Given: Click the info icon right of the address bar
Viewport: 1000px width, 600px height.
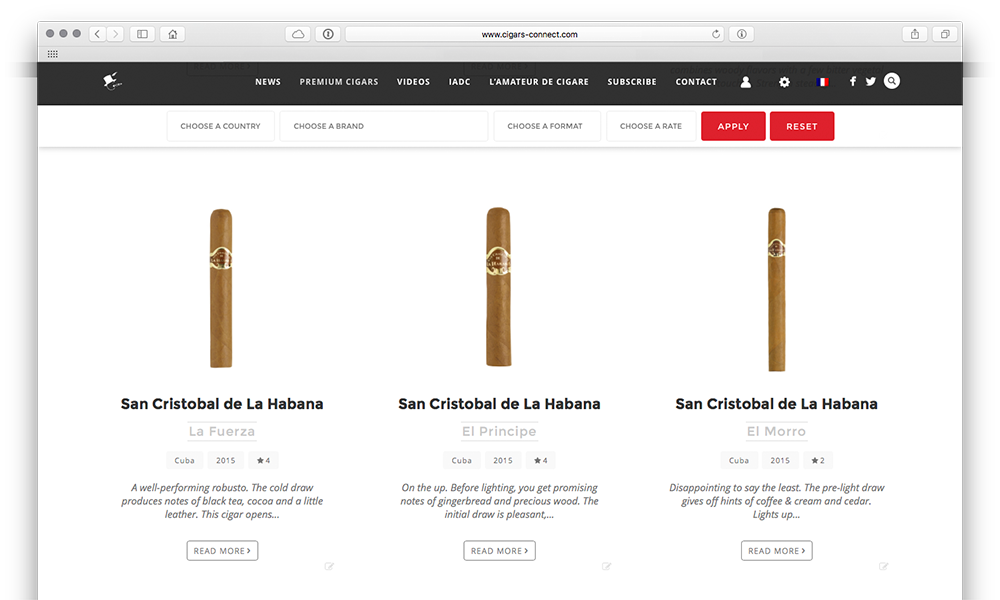Looking at the screenshot, I should (x=742, y=34).
